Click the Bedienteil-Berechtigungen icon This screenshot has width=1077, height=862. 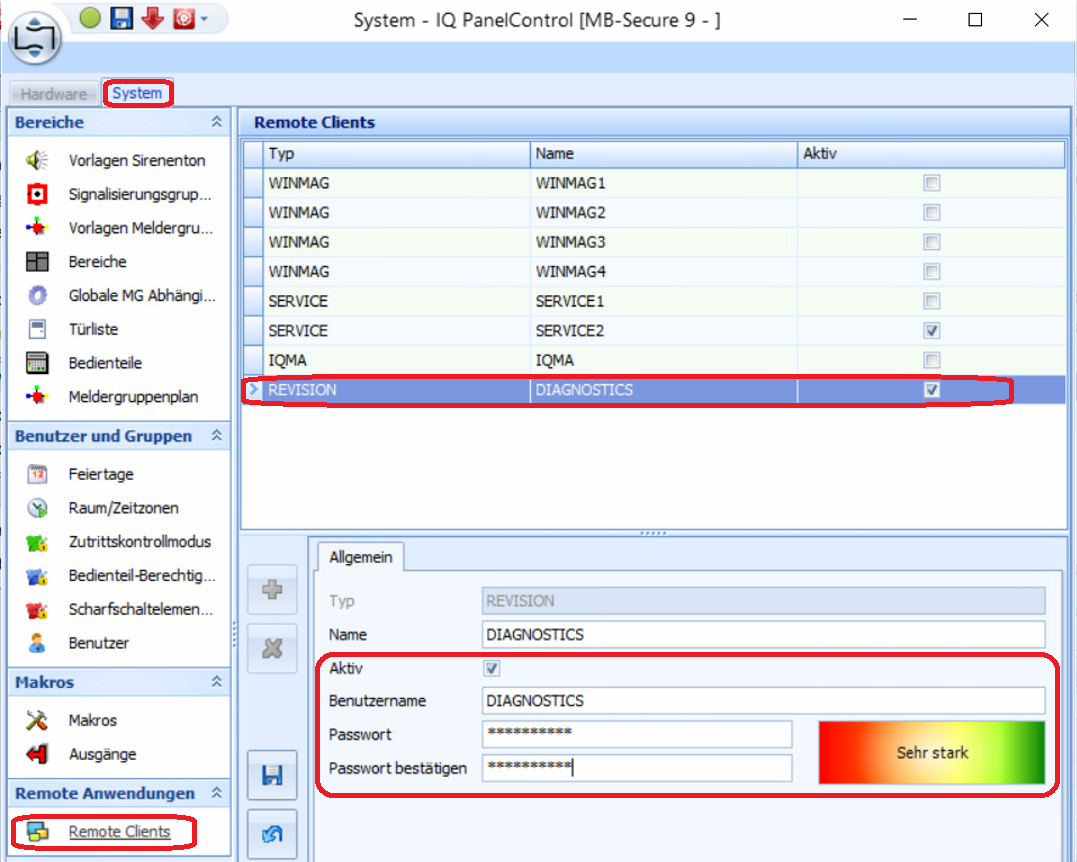[x=37, y=576]
